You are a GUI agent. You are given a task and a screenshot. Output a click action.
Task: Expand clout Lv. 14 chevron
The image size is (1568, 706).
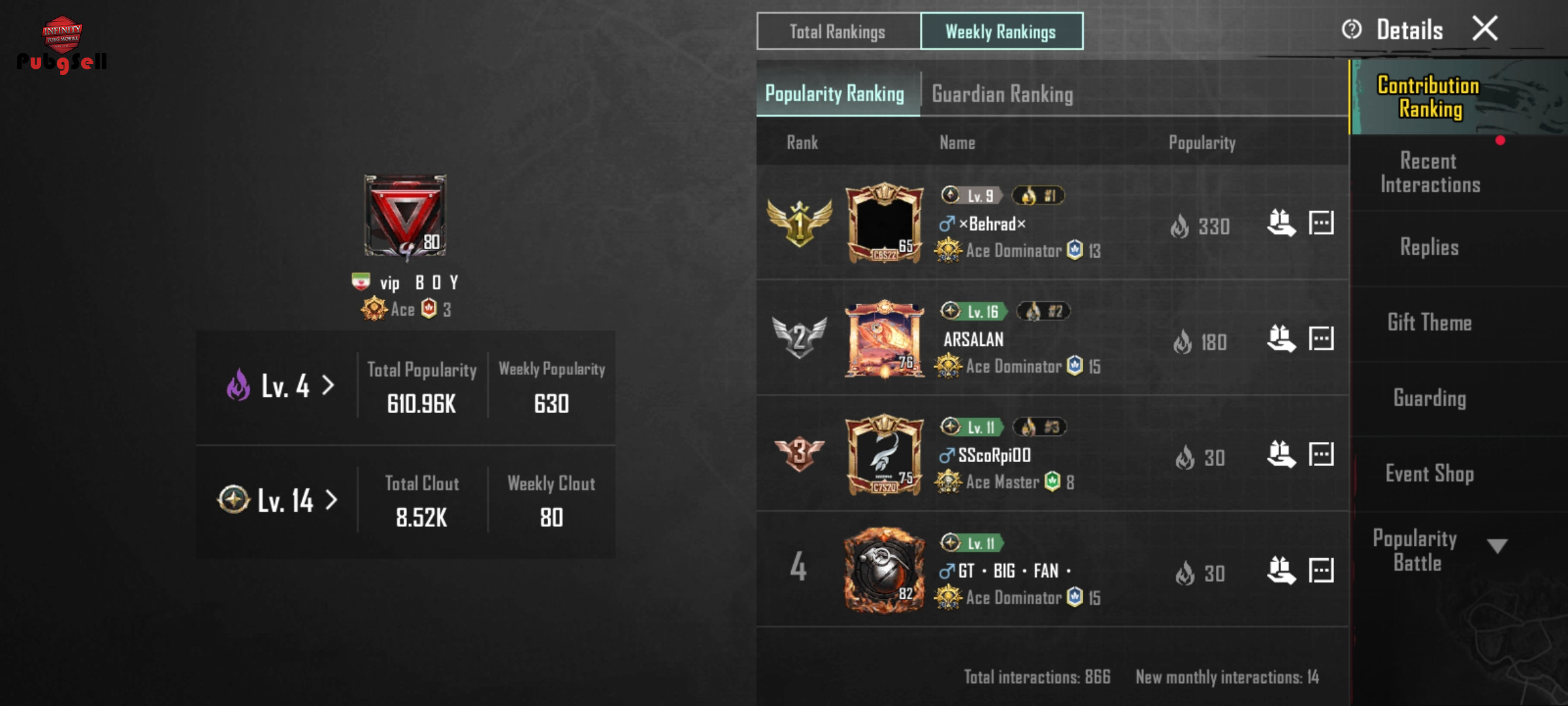(x=332, y=500)
